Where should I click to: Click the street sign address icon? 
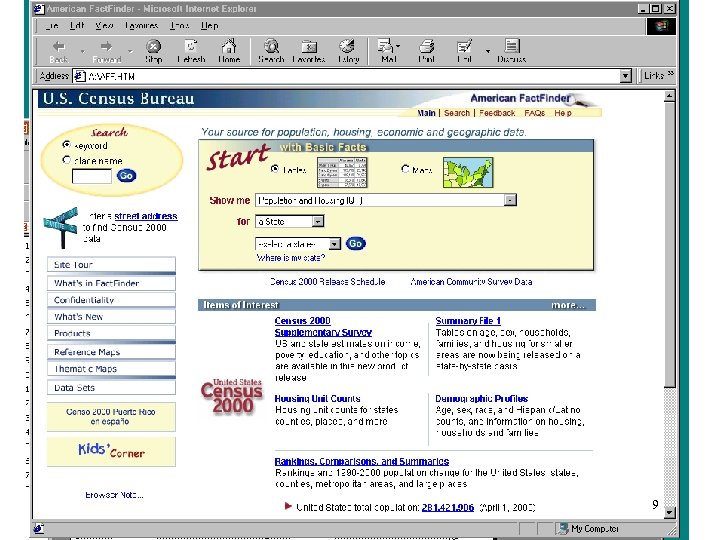[61, 227]
